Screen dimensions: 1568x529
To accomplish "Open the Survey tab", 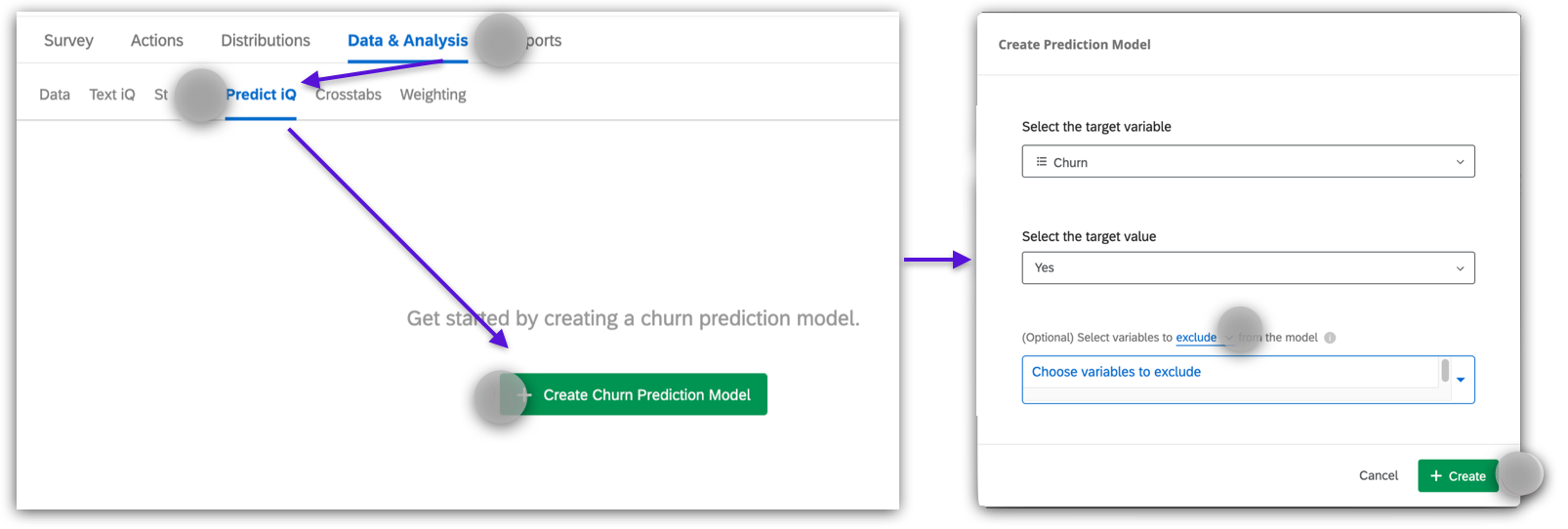I will click(x=68, y=41).
